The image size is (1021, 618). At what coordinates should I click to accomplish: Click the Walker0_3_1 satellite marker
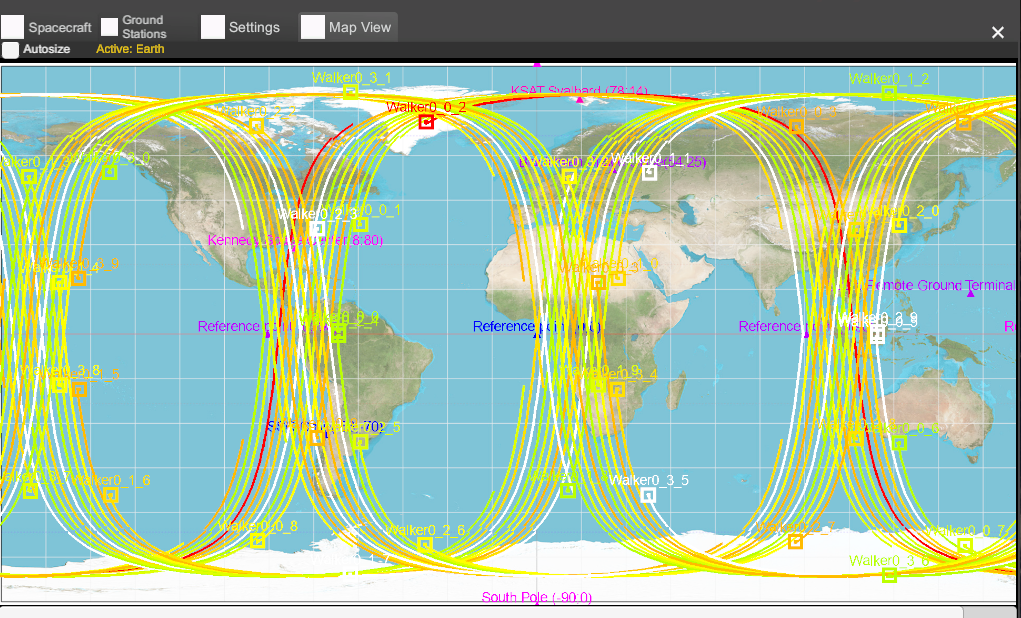351,91
